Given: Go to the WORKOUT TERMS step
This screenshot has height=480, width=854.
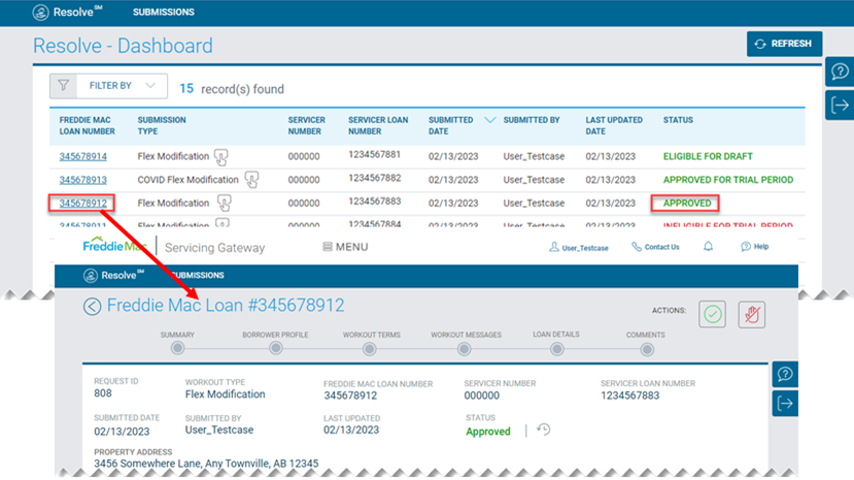Looking at the screenshot, I should [x=369, y=349].
